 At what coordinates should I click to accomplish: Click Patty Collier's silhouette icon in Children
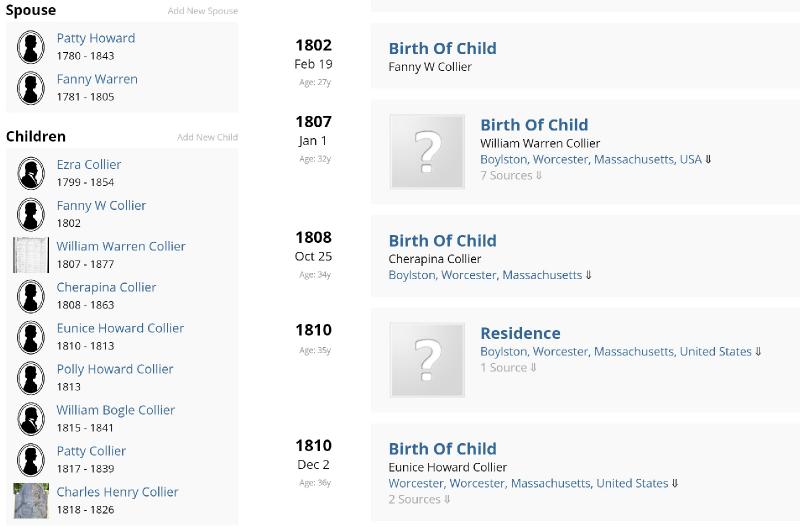pyautogui.click(x=31, y=460)
